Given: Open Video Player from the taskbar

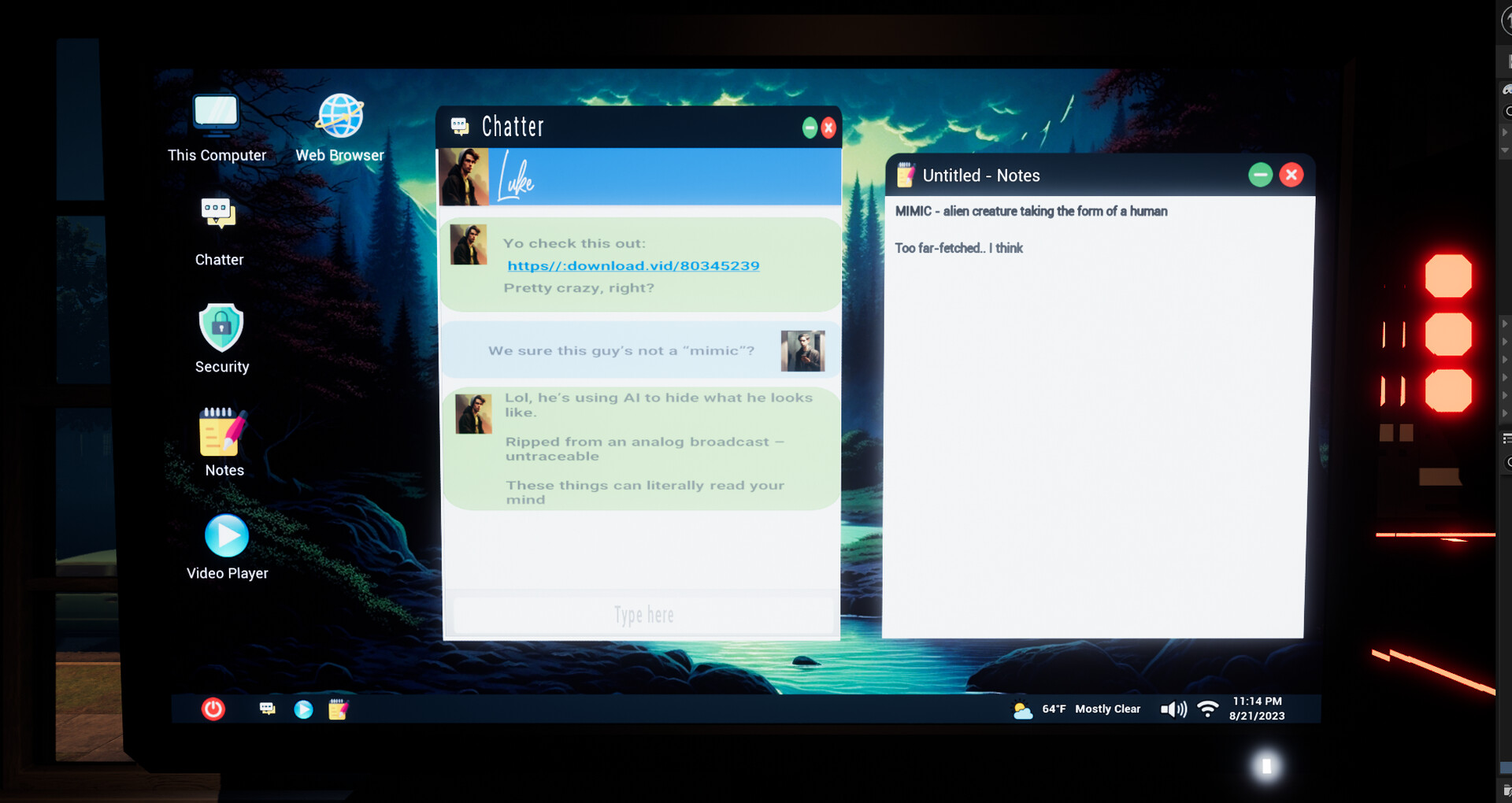Looking at the screenshot, I should click(x=303, y=709).
